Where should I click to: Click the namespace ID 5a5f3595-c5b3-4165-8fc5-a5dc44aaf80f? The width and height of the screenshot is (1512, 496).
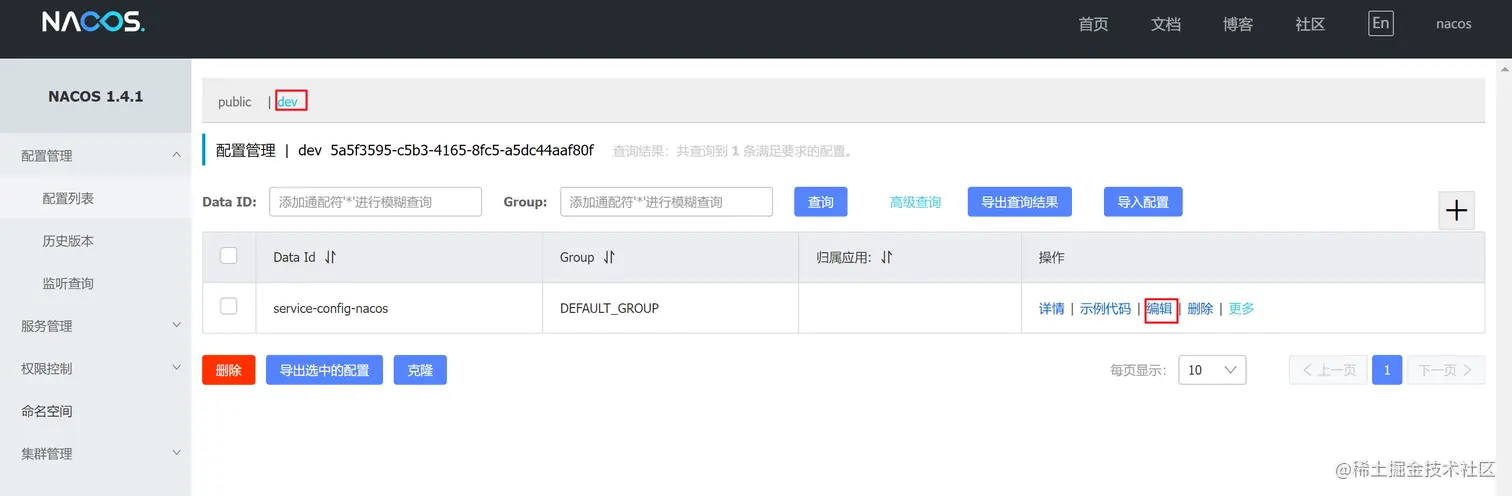(462, 151)
